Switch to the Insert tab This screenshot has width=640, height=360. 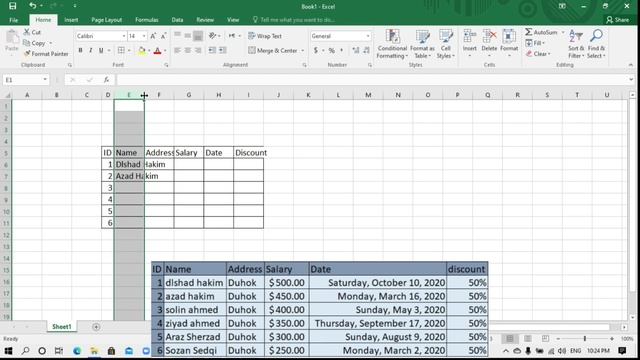(x=71, y=20)
